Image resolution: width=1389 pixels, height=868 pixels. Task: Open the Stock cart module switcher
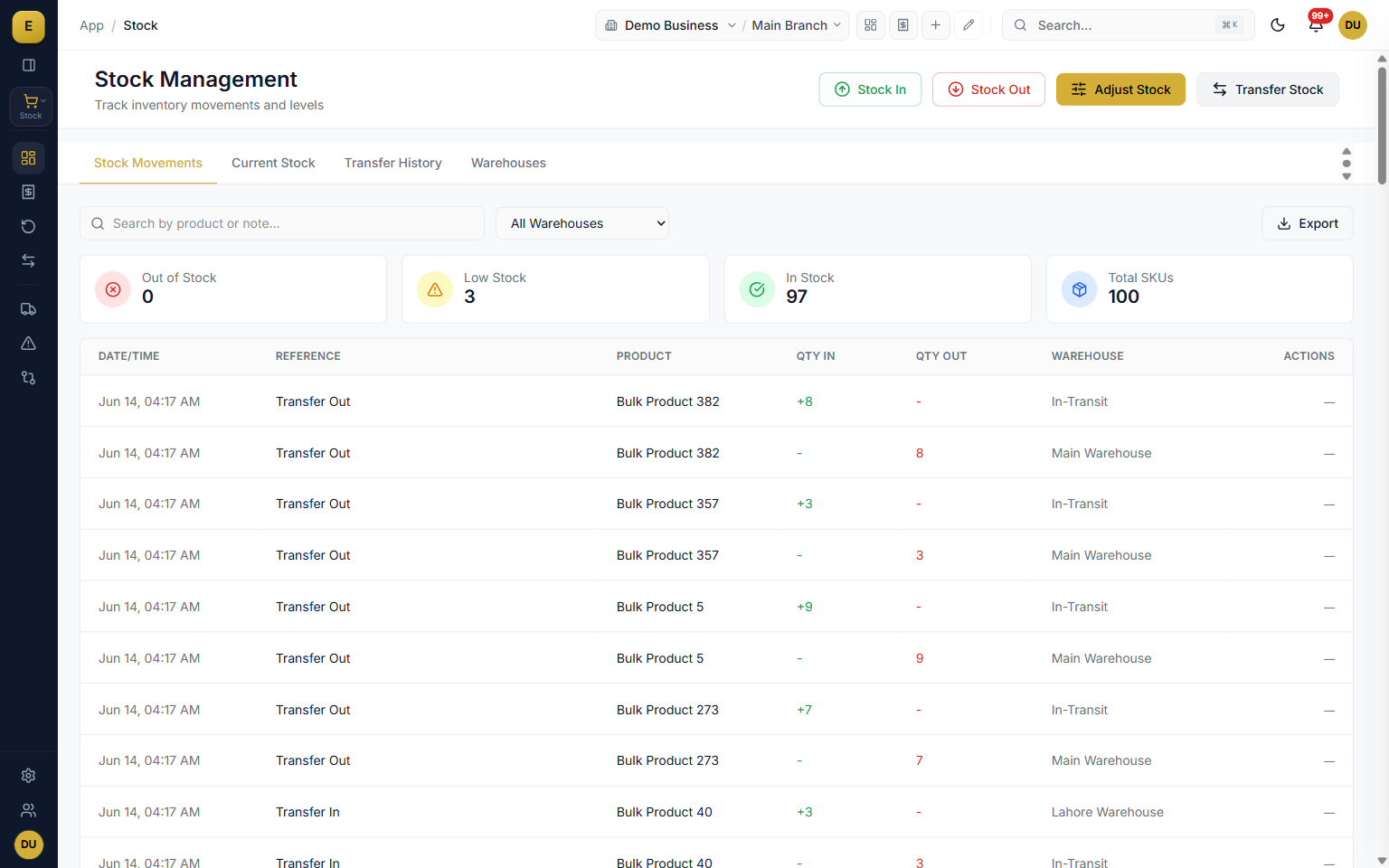click(31, 106)
